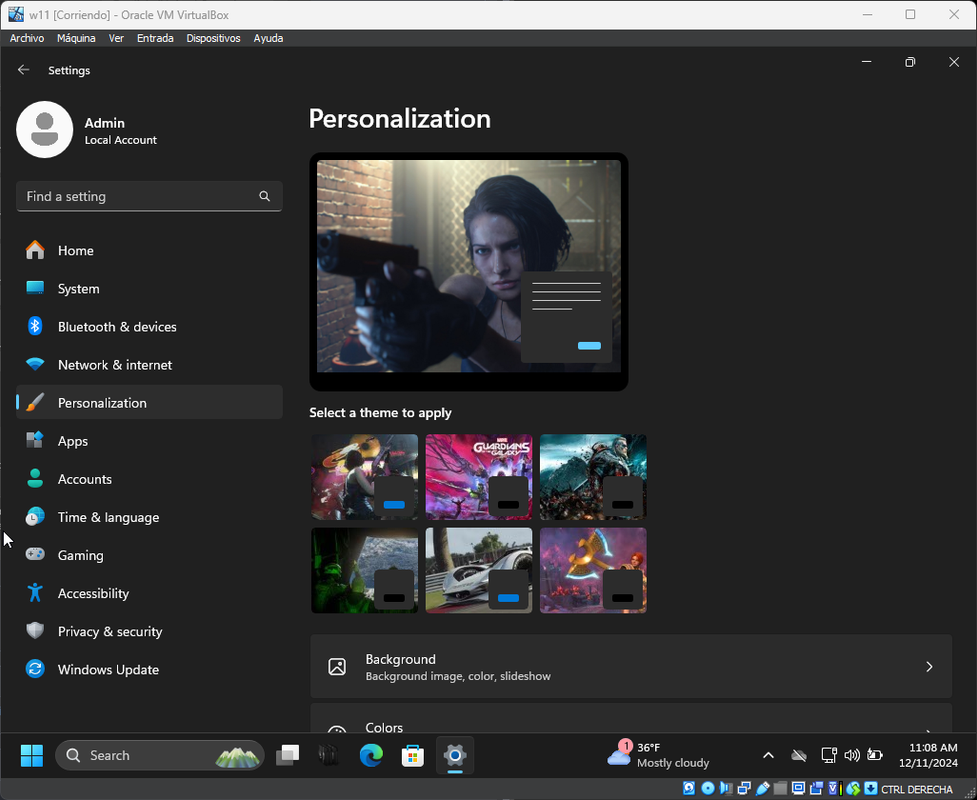Launch Microsoft Edge from taskbar
This screenshot has width=977, height=800.
[371, 755]
